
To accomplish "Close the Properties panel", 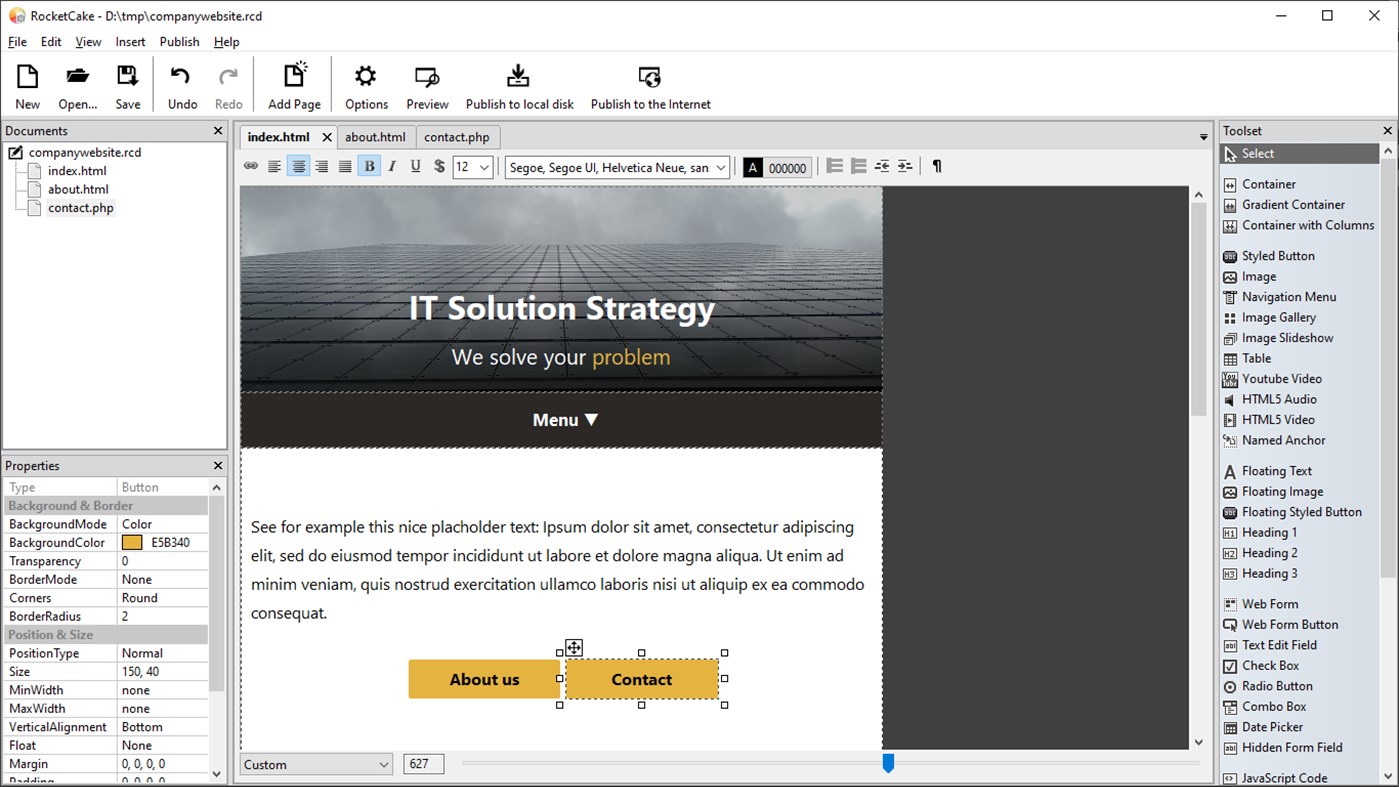I will (218, 466).
